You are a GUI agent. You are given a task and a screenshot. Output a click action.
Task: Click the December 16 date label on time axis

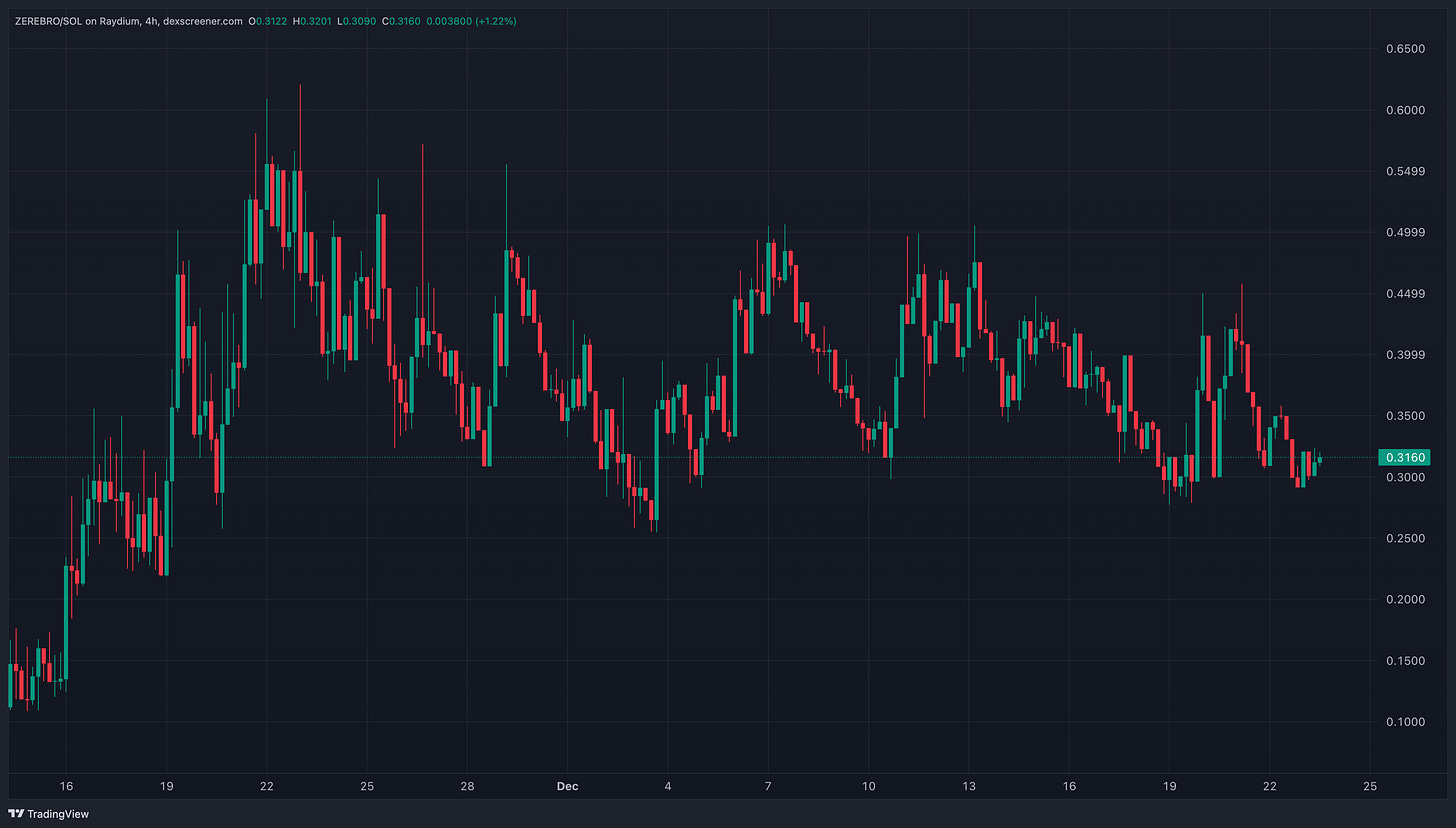point(1069,787)
